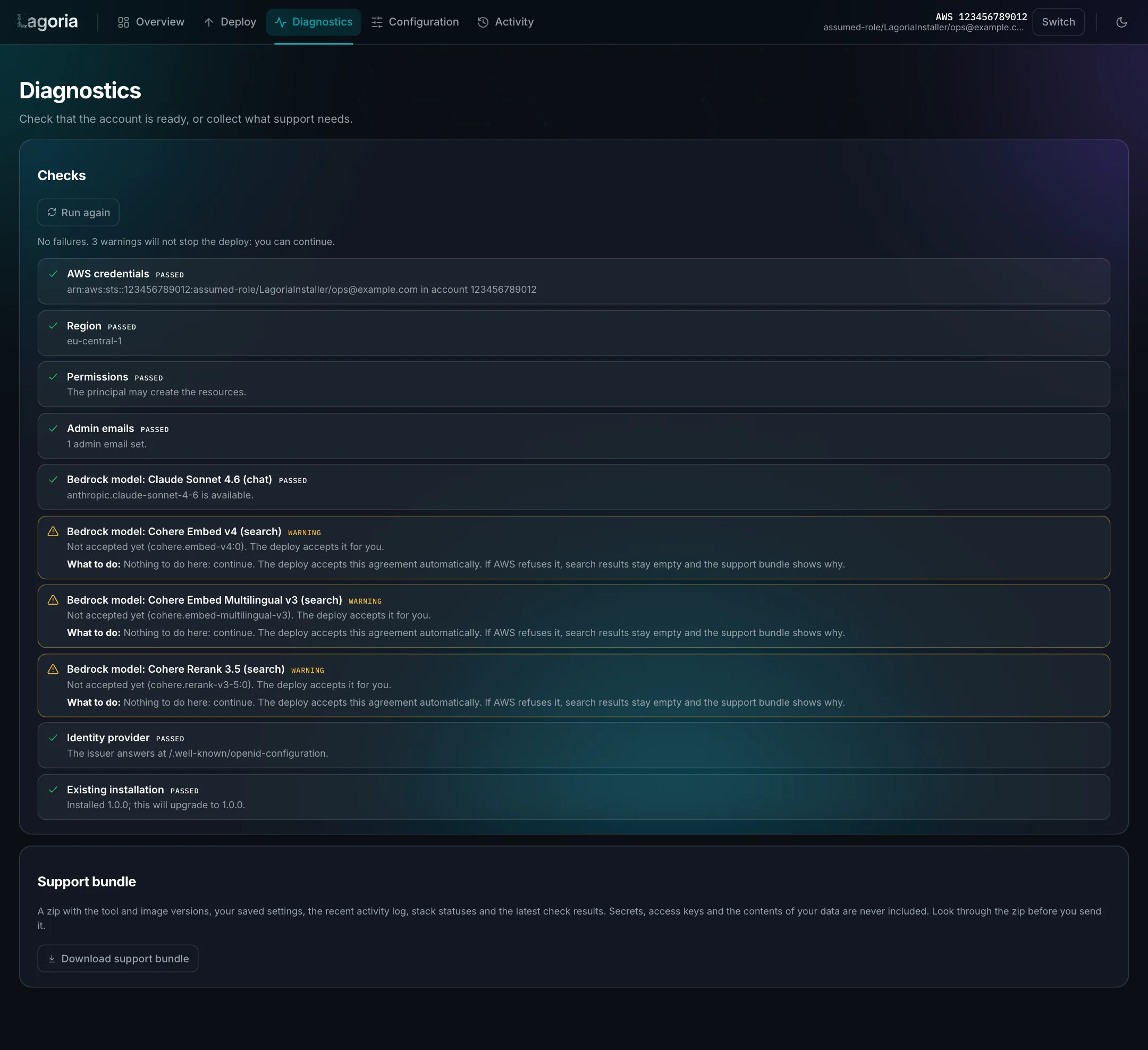Viewport: 1148px width, 1050px height.
Task: Click the Permissions passed check icon
Action: [53, 377]
